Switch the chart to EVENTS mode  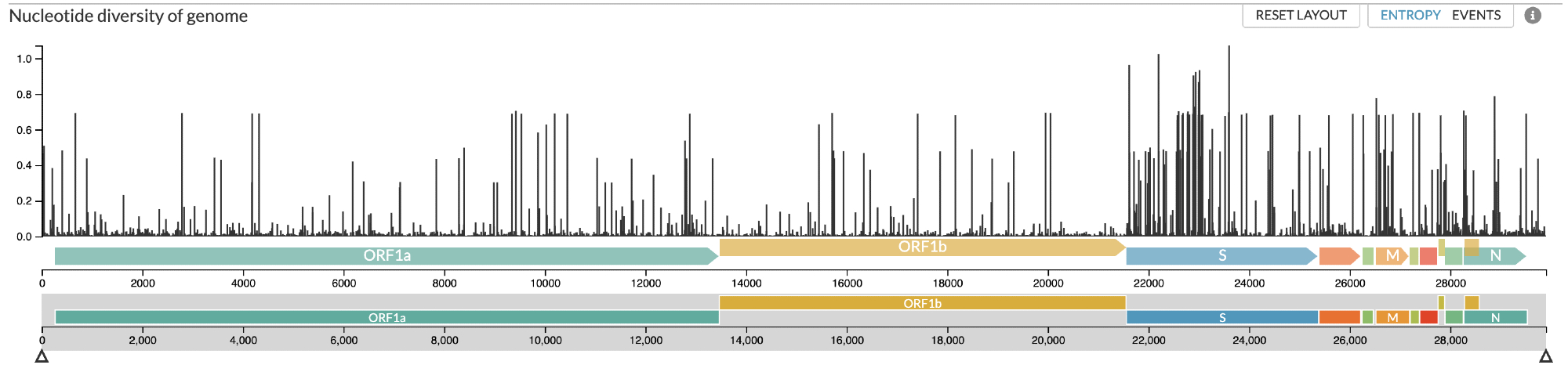(x=1475, y=16)
